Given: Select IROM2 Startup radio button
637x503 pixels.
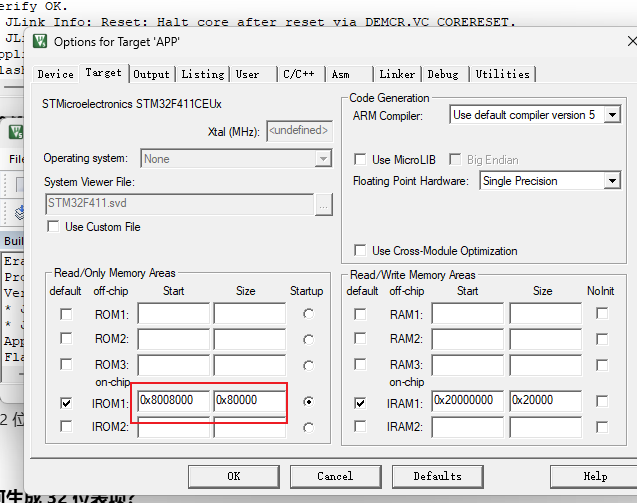Looking at the screenshot, I should [x=308, y=427].
